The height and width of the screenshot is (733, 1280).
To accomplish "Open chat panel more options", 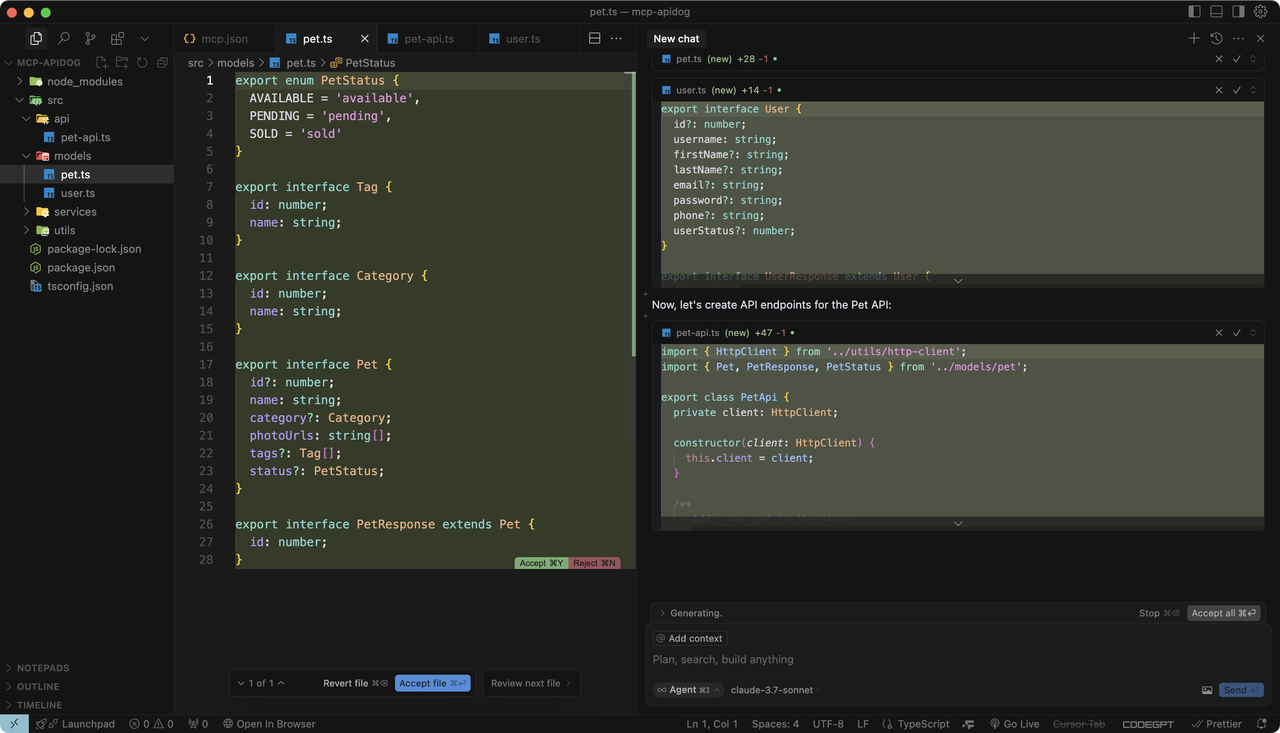I will coord(1238,38).
